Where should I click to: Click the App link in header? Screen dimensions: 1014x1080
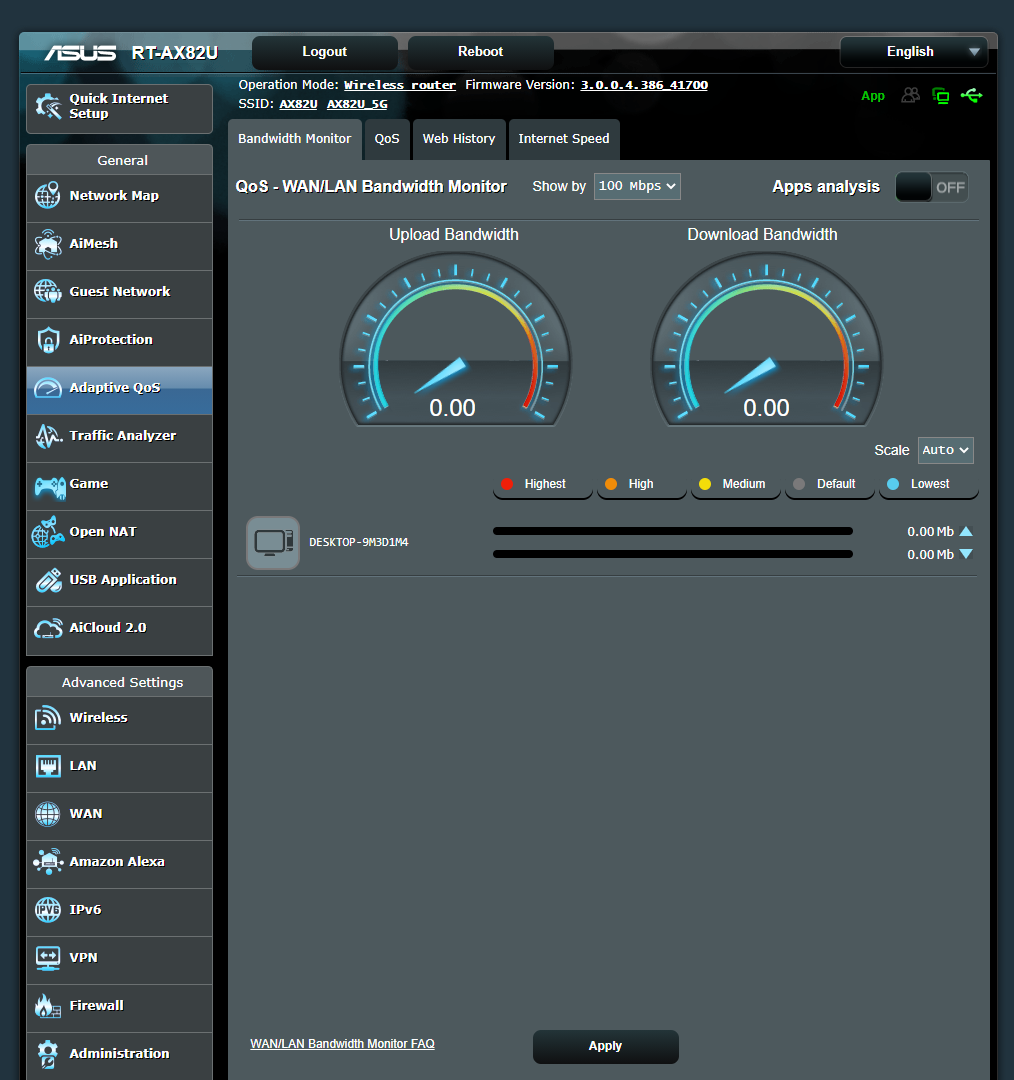tap(873, 96)
